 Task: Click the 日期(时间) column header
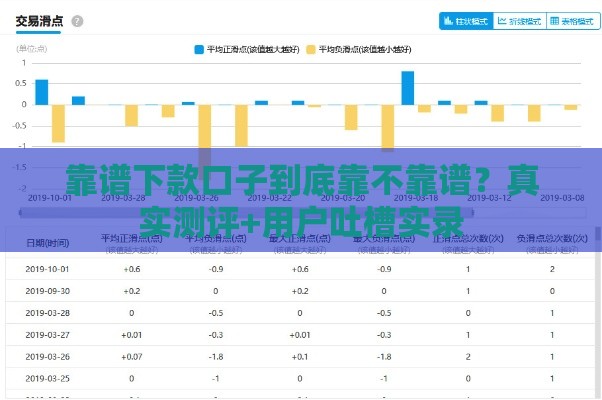click(48, 243)
